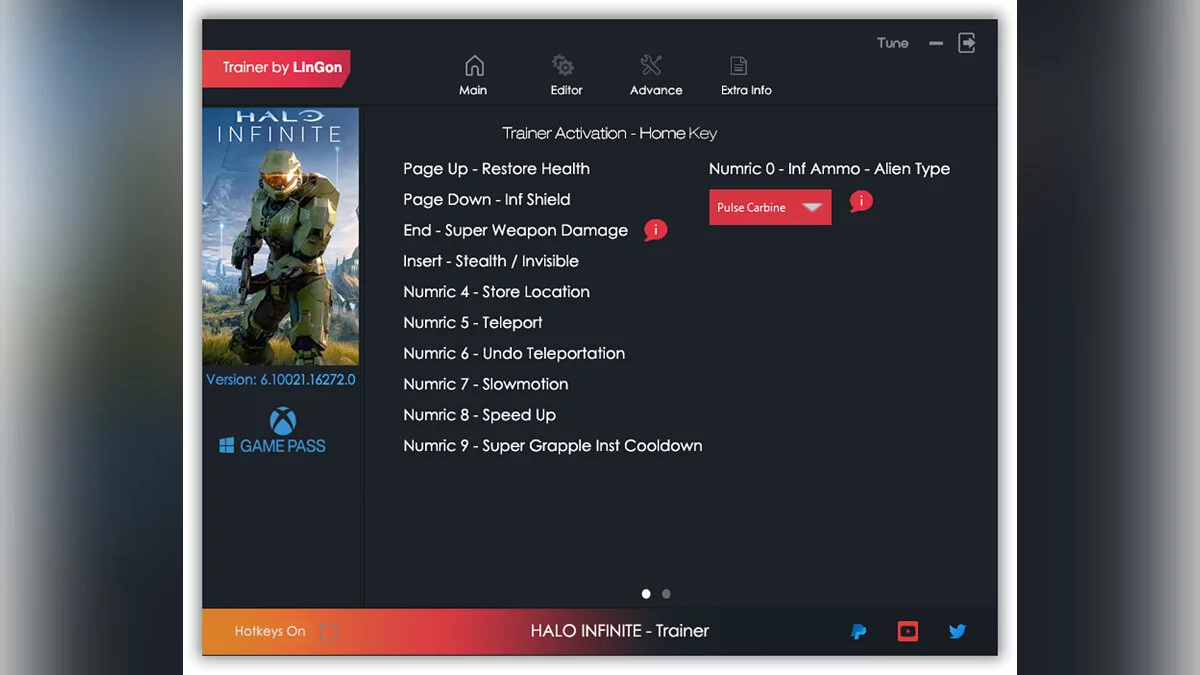Click the Trainer by LinGon banner
Viewport: 1200px width, 675px height.
pyautogui.click(x=277, y=68)
